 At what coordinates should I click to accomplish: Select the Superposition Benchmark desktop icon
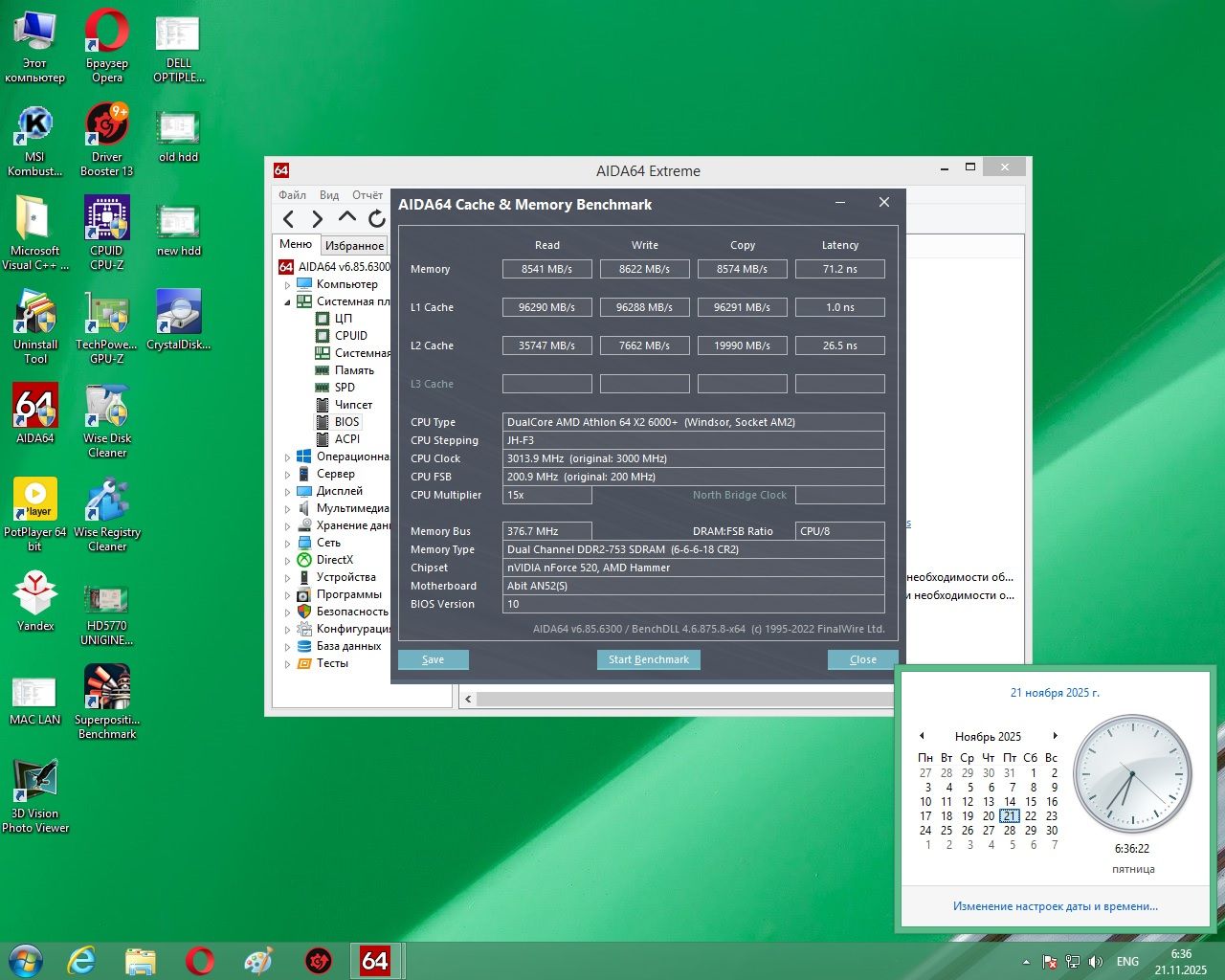coord(107,702)
